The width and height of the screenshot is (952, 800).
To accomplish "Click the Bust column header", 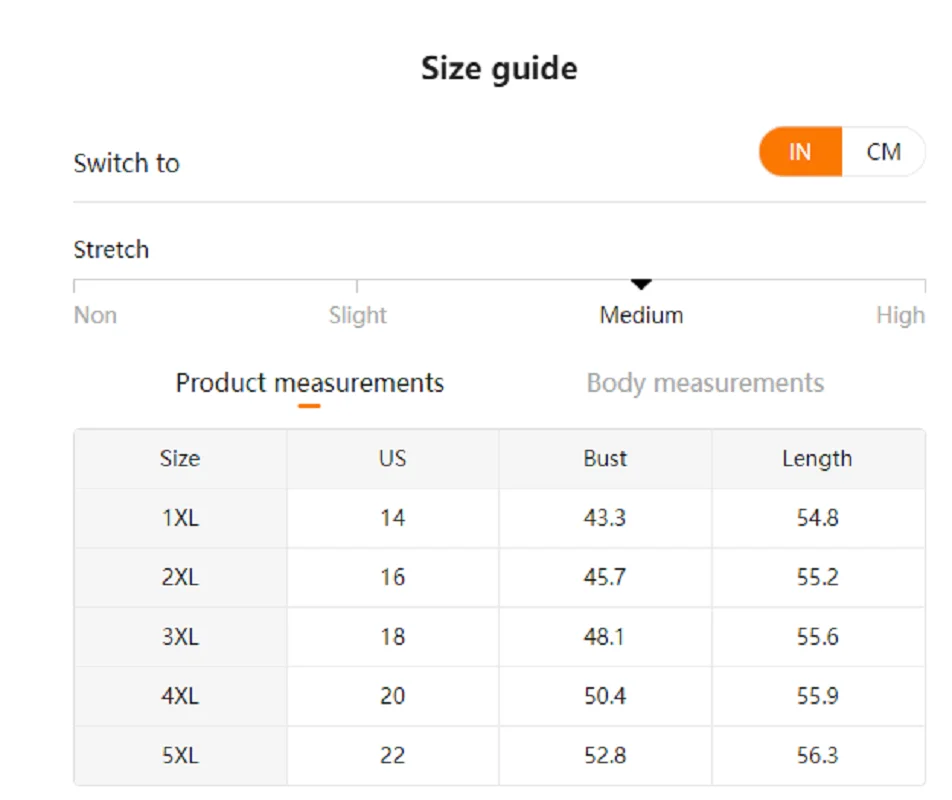I will 605,459.
